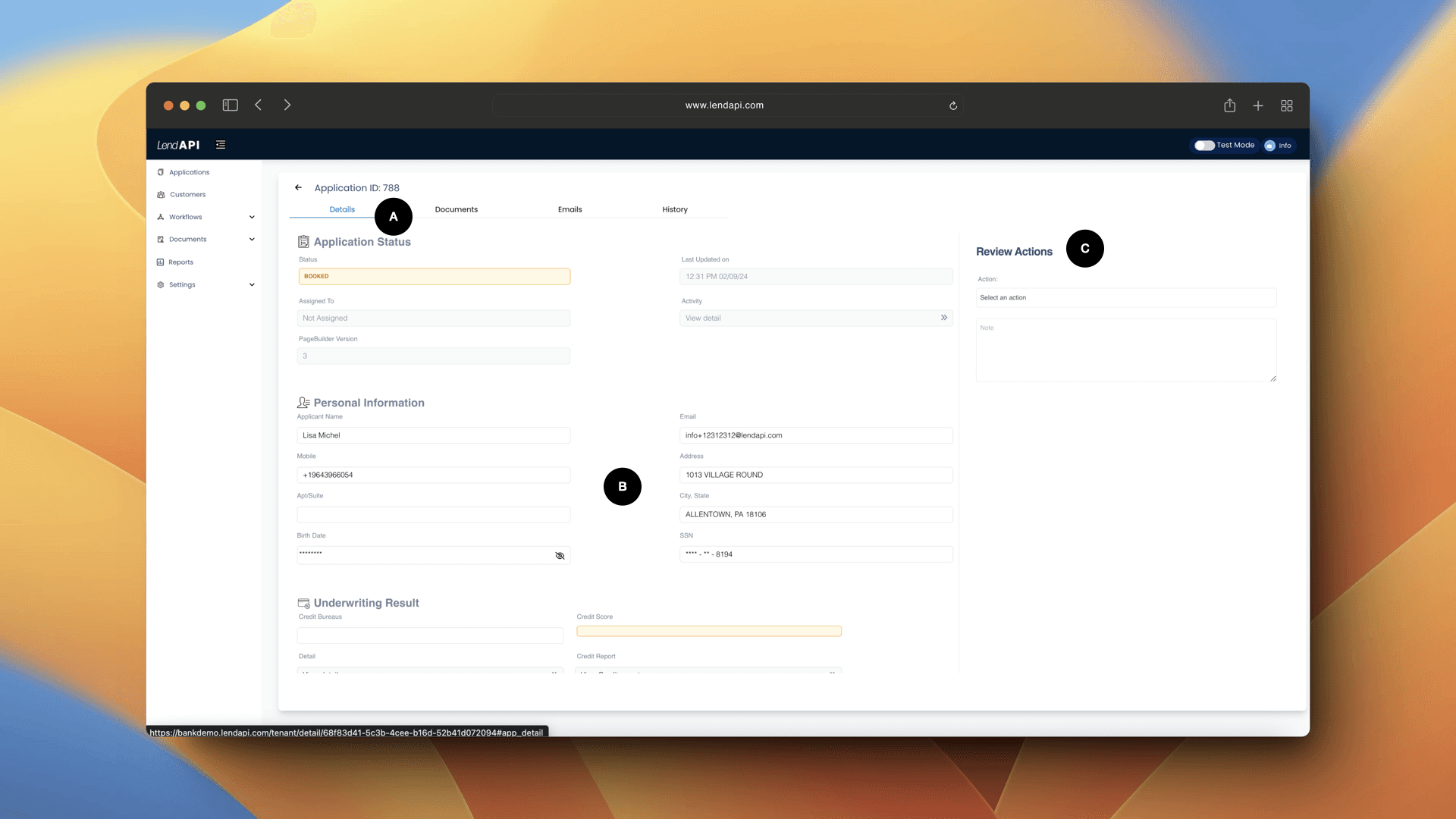This screenshot has width=1456, height=819.
Task: Reveal the hidden Birth Date with the eye icon
Action: (x=560, y=556)
